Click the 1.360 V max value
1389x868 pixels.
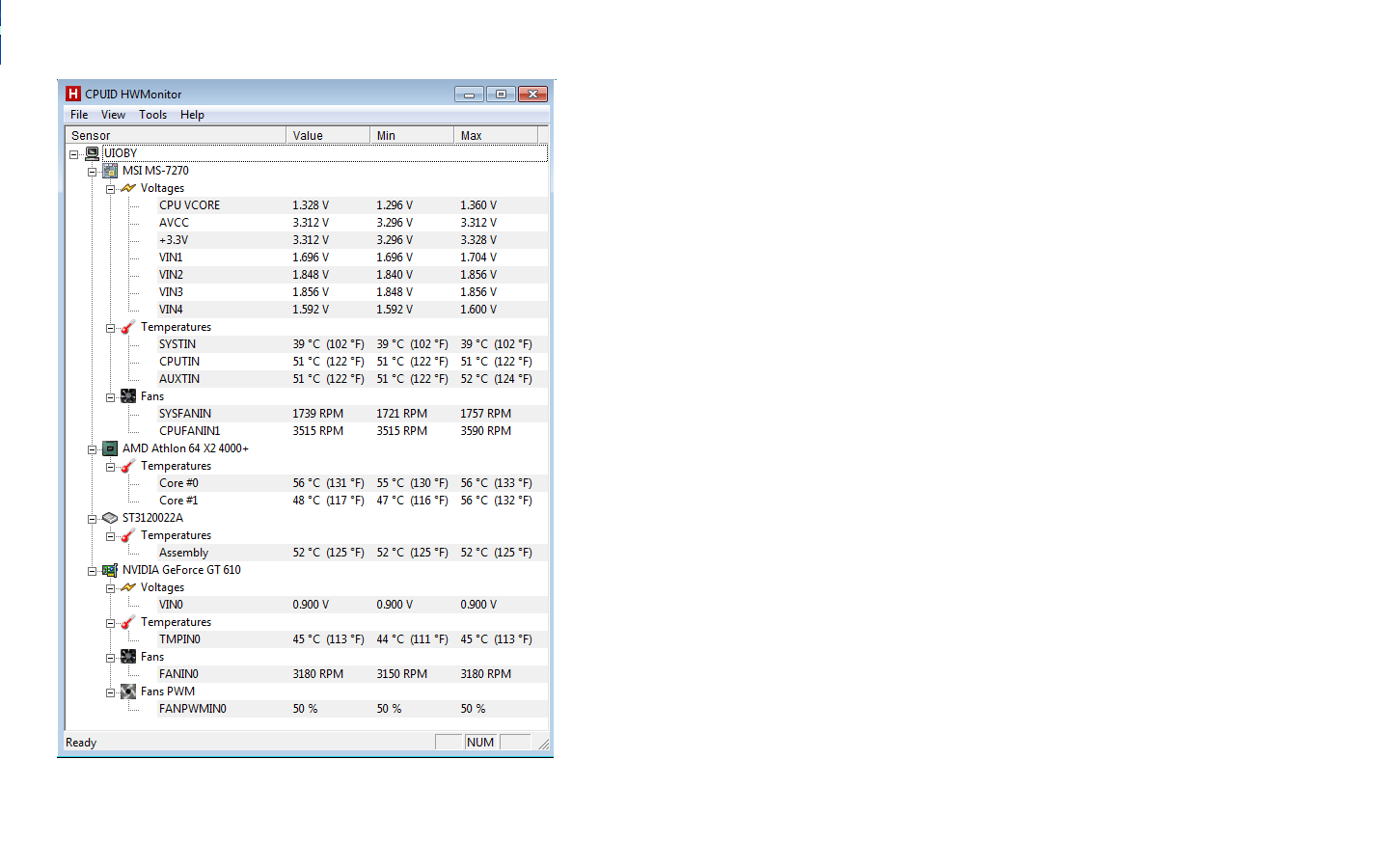[478, 205]
